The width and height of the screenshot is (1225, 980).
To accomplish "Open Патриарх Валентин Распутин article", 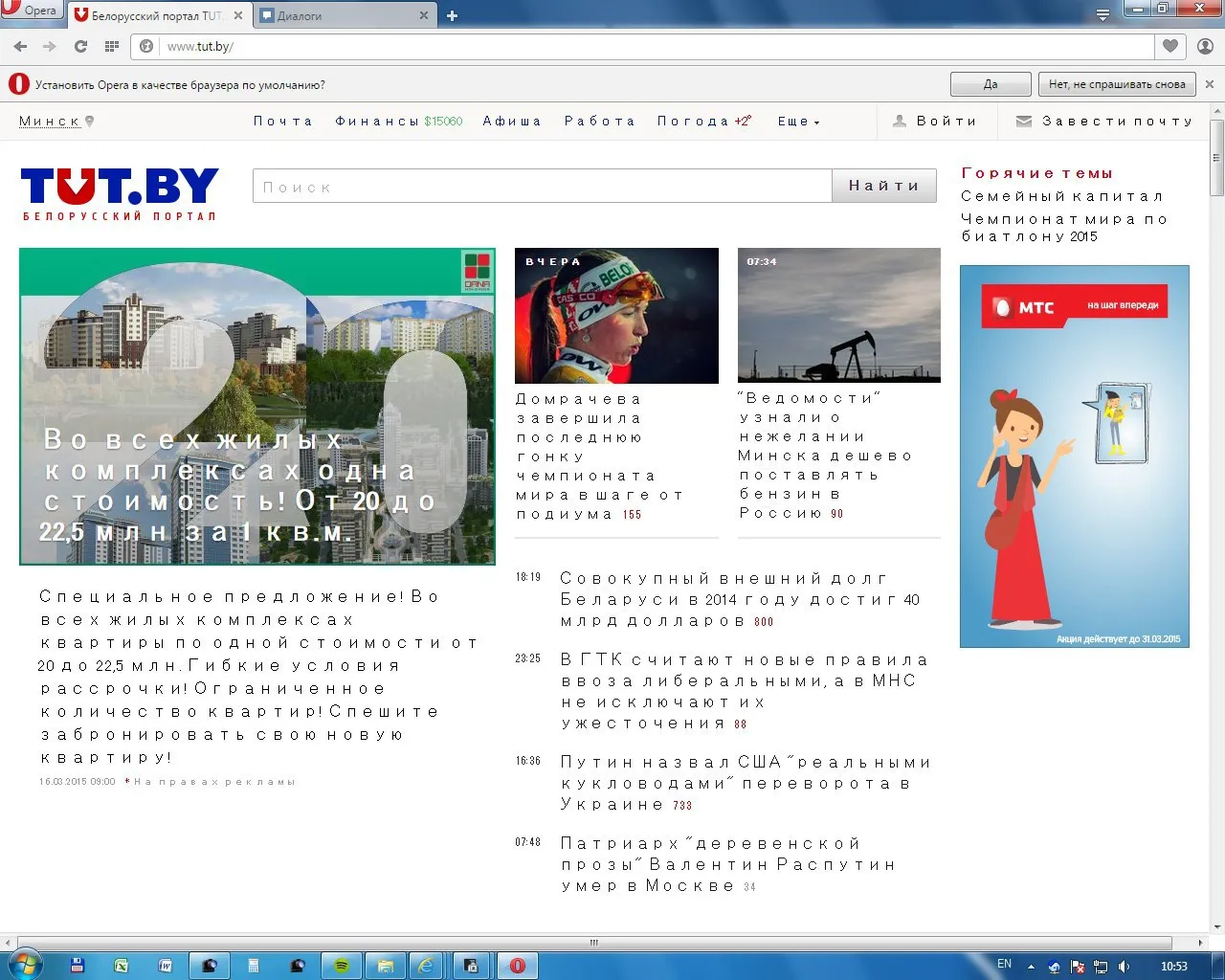I will click(729, 865).
